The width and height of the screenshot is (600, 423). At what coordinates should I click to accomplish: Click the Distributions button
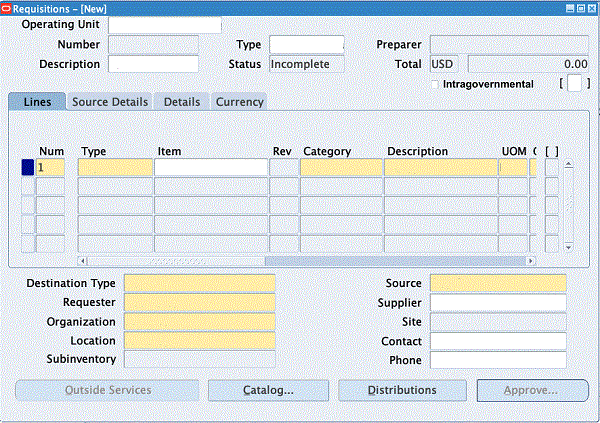click(402, 390)
